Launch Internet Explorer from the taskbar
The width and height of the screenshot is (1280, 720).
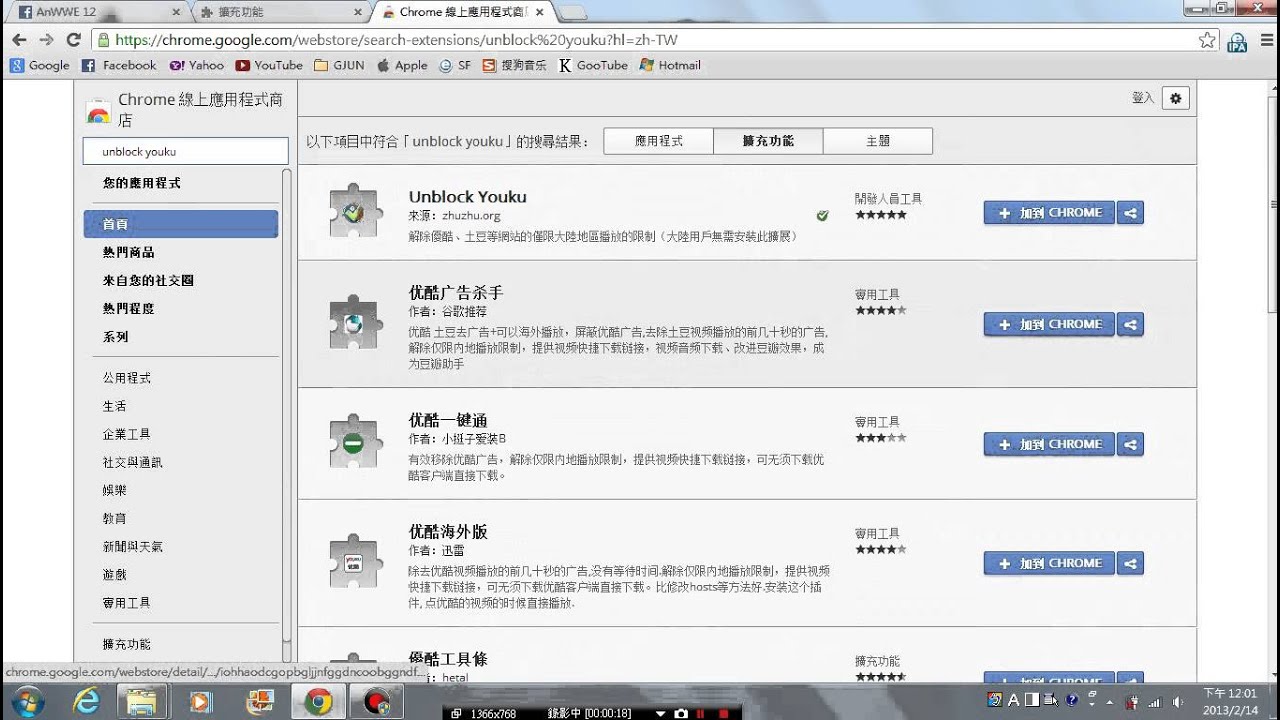[x=87, y=701]
